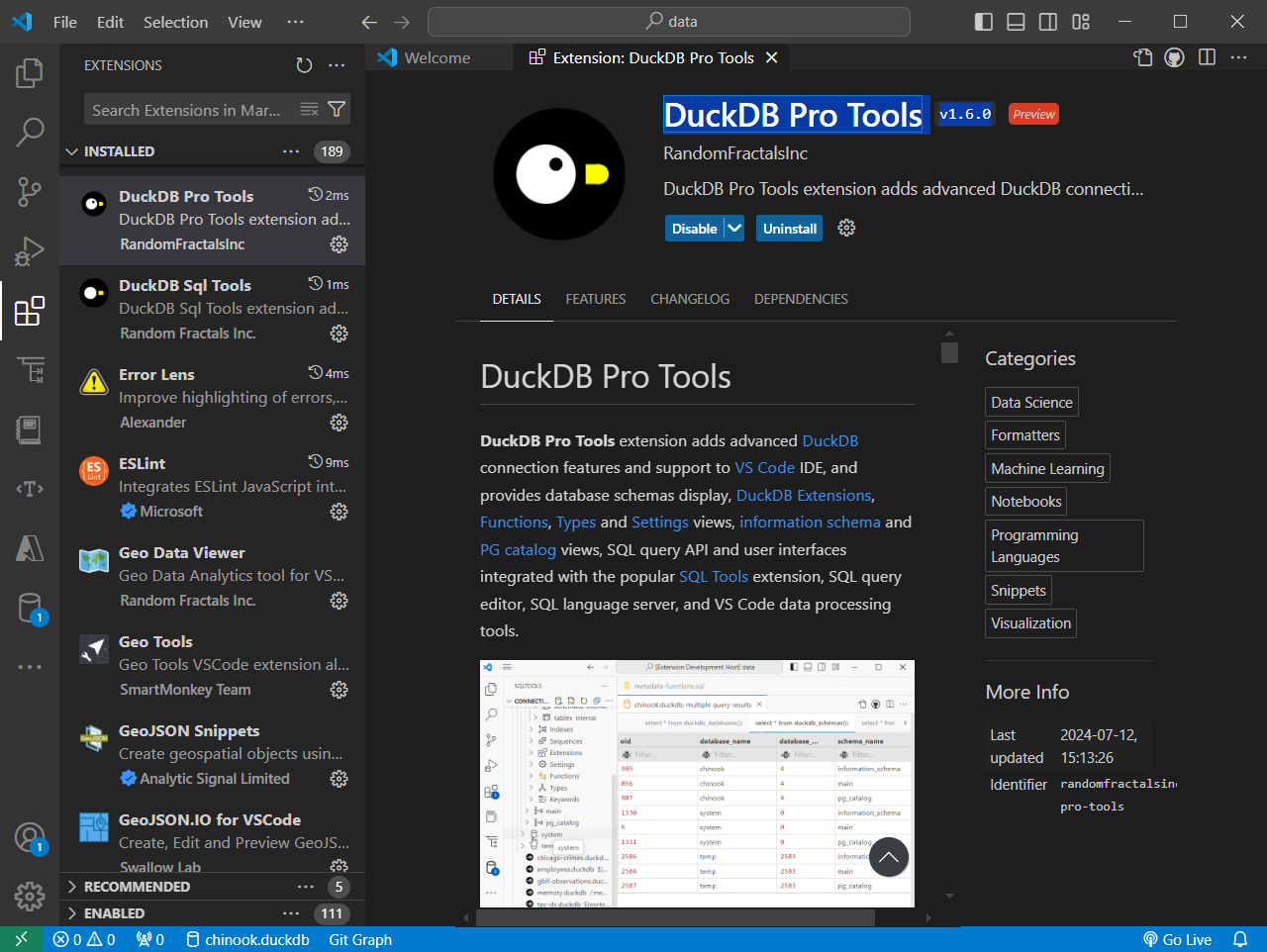This screenshot has height=952, width=1267.
Task: Open manage gear for Geo Data Viewer row
Action: pyautogui.click(x=339, y=601)
